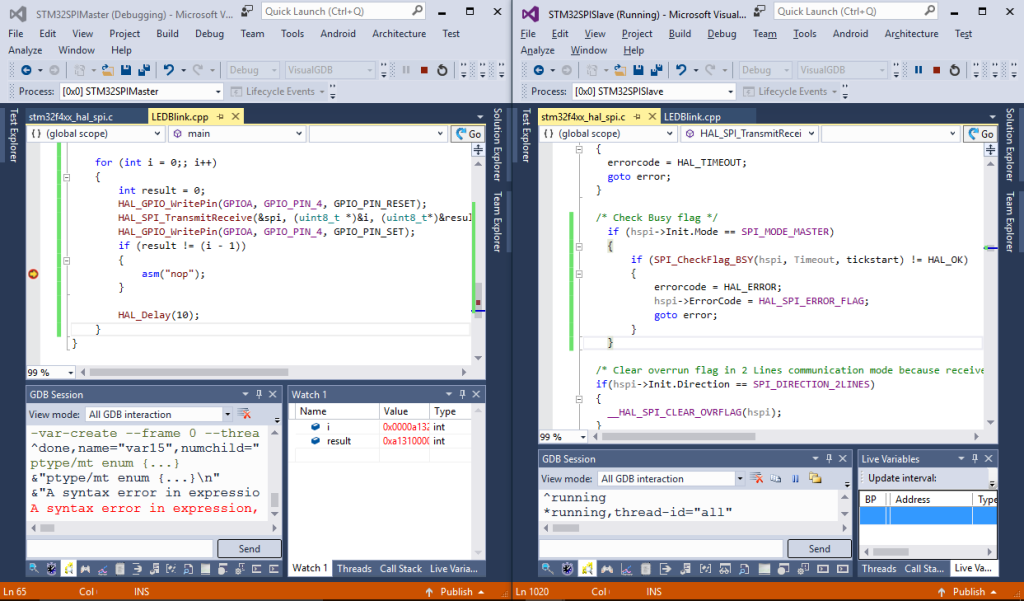Click Undo in the STM32SPISlave toolbar
Screen dimensions: 1024x601
click(x=682, y=70)
